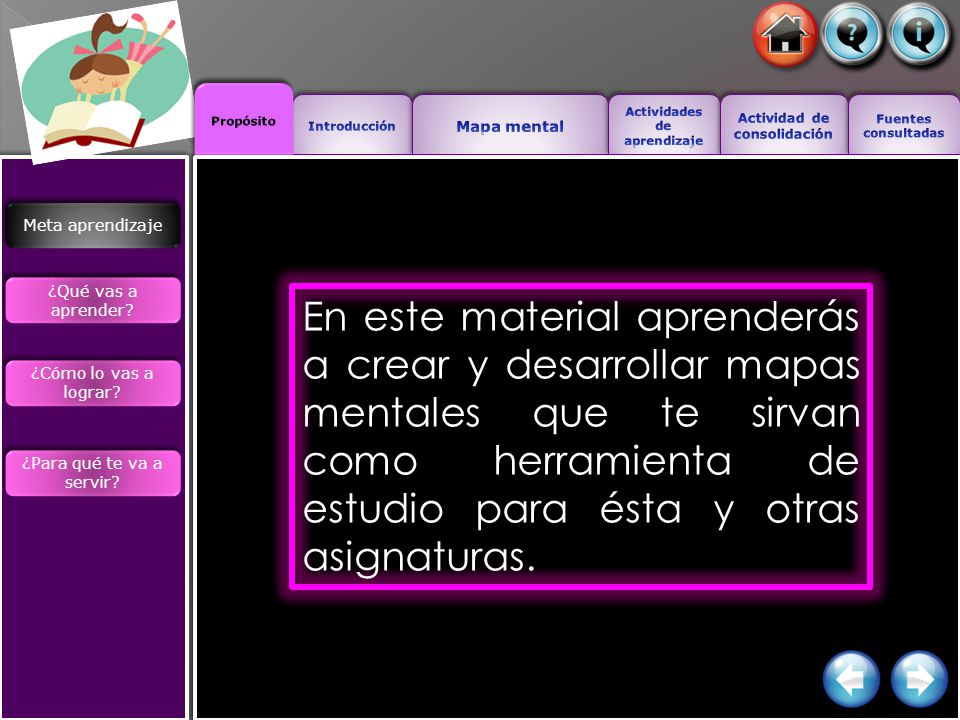Viewport: 960px width, 720px height.
Task: Open ¿Cómo lo vas a lograr? button
Action: pos(93,383)
